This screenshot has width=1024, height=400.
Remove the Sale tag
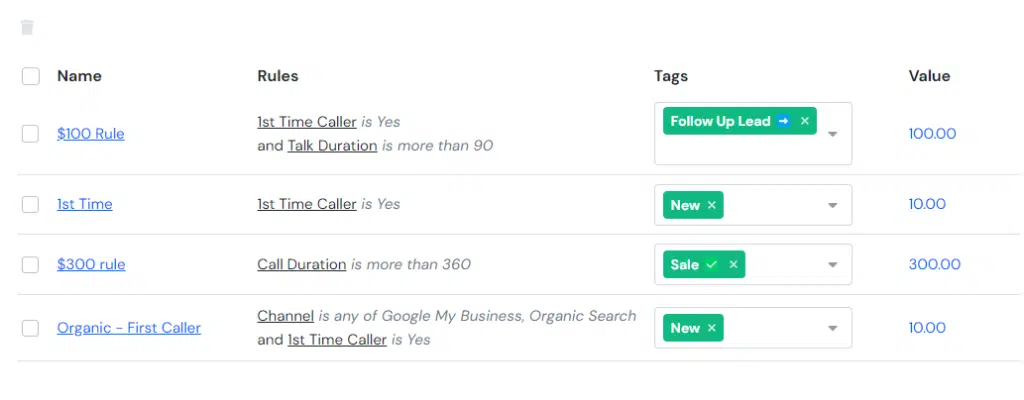click(733, 265)
